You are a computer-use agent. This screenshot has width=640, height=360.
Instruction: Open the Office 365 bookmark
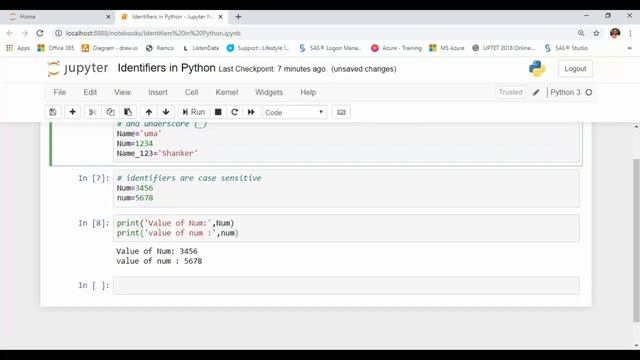click(x=56, y=48)
